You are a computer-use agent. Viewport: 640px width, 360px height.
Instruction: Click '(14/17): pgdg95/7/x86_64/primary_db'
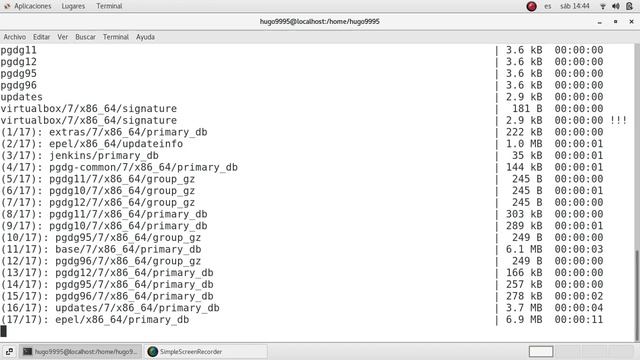point(107,284)
